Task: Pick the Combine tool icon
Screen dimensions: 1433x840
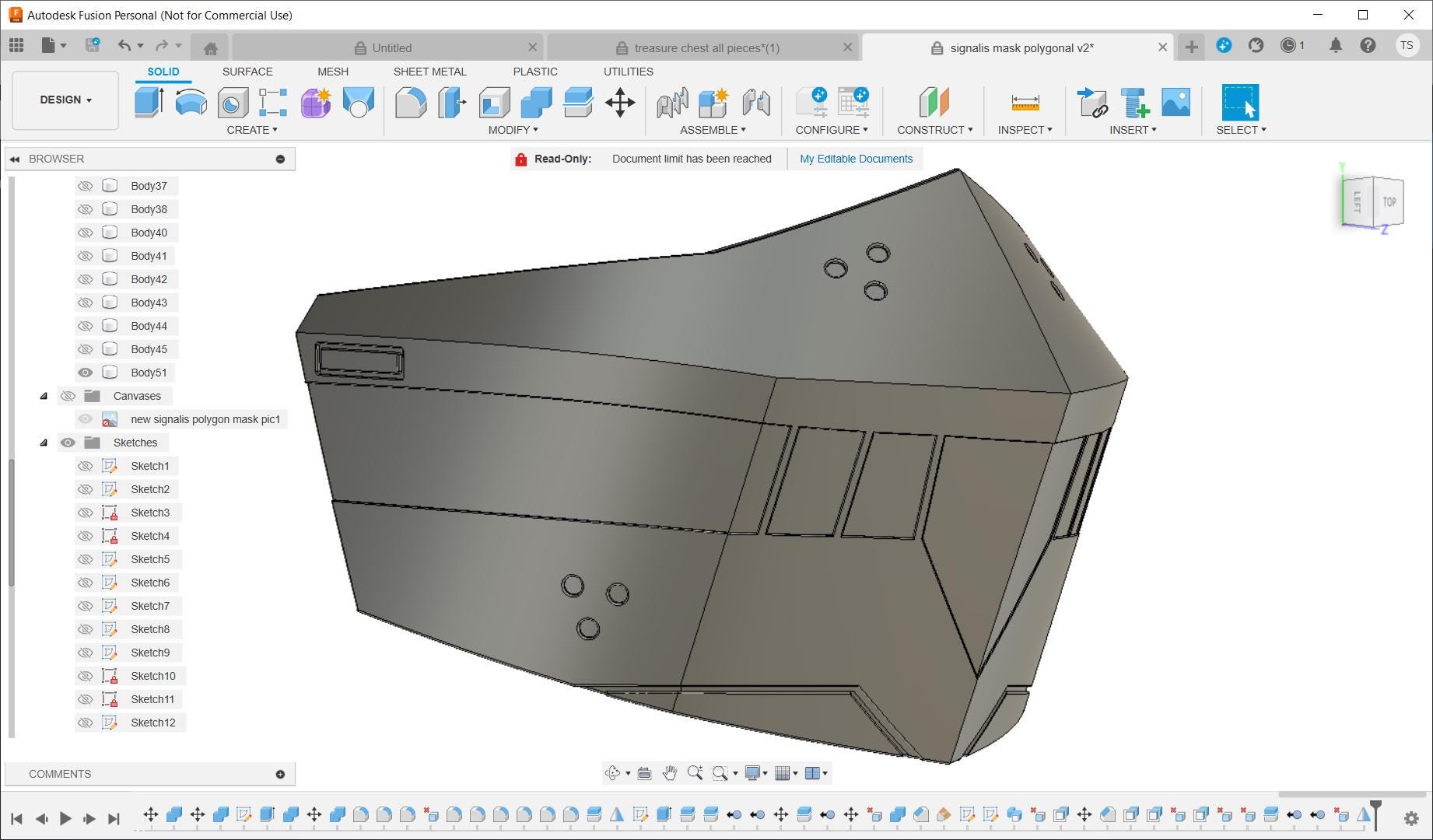Action: (536, 102)
